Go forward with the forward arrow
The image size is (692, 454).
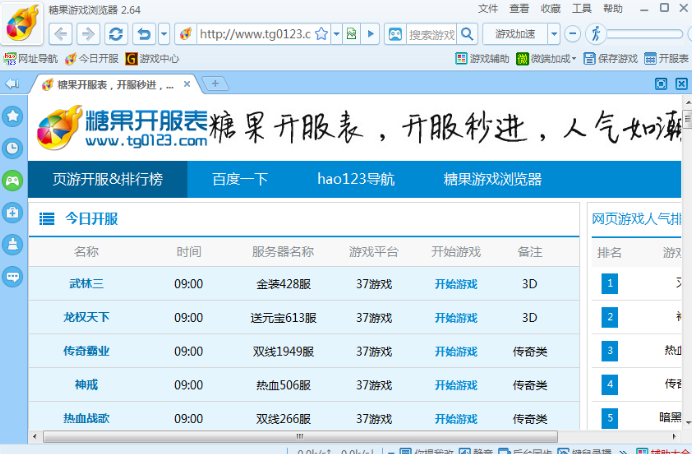coord(88,34)
